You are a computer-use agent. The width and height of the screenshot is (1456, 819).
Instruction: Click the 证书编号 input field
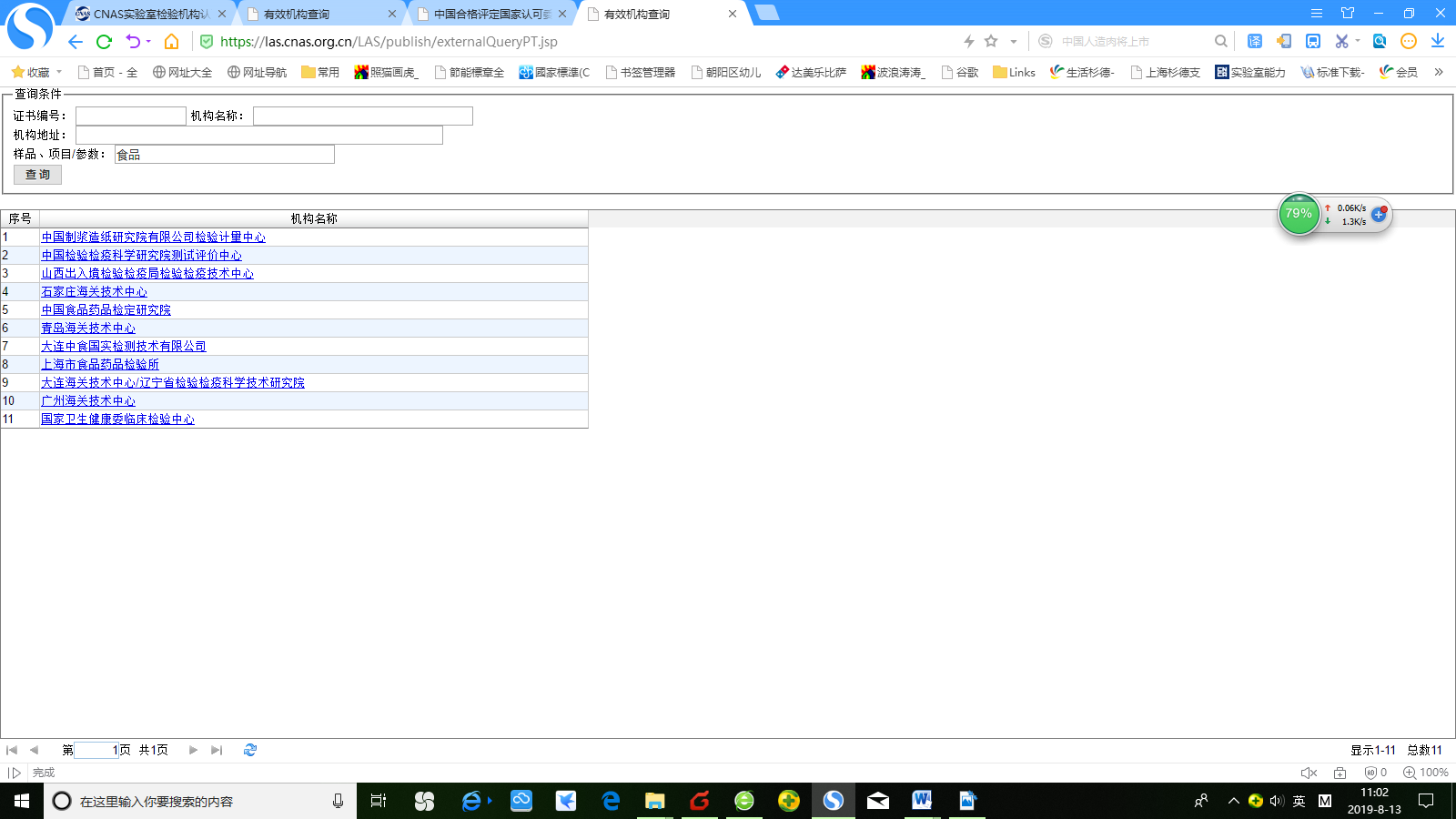tap(131, 116)
